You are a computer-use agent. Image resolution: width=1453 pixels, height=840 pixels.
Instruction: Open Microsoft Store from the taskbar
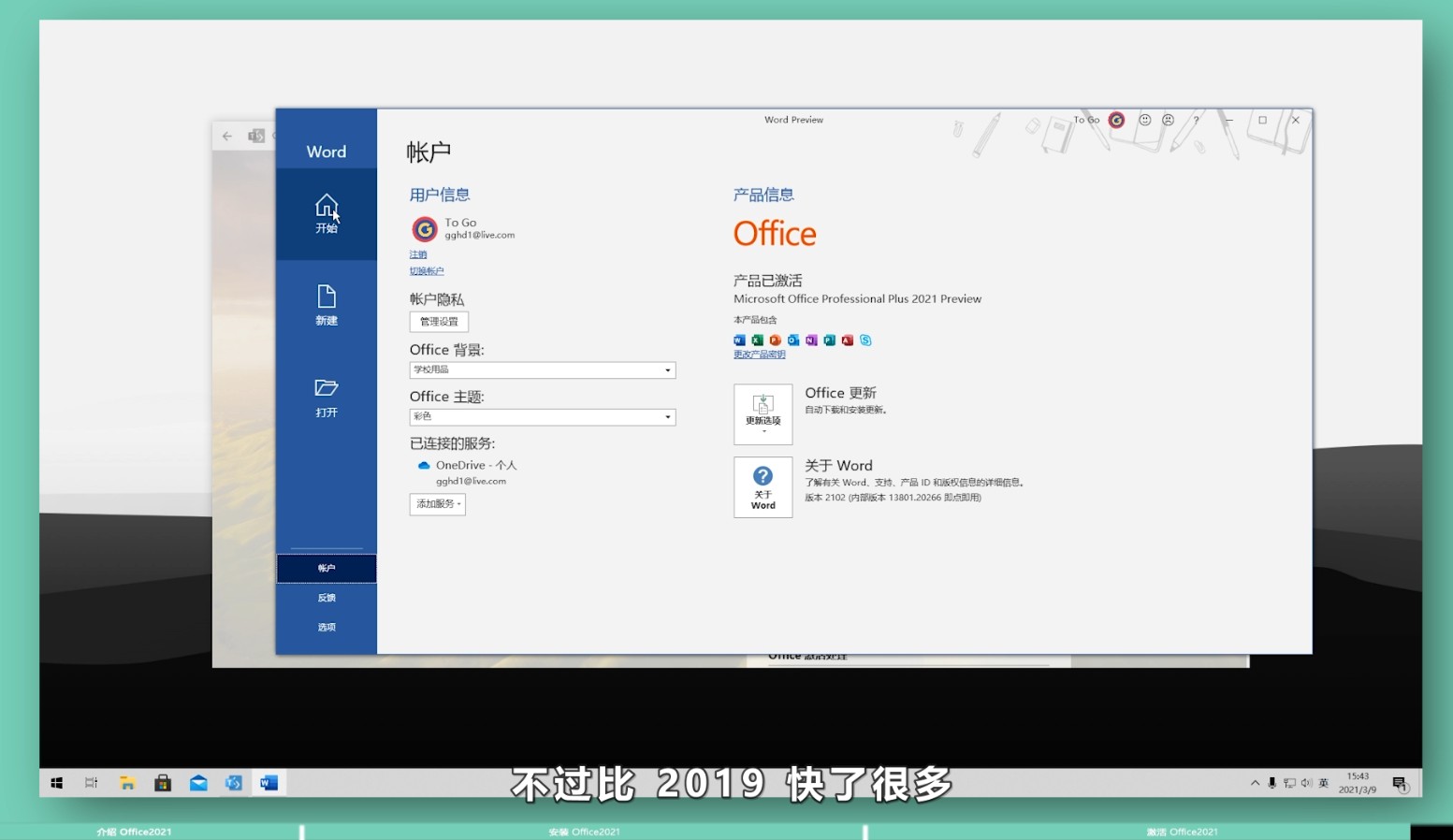point(163,783)
